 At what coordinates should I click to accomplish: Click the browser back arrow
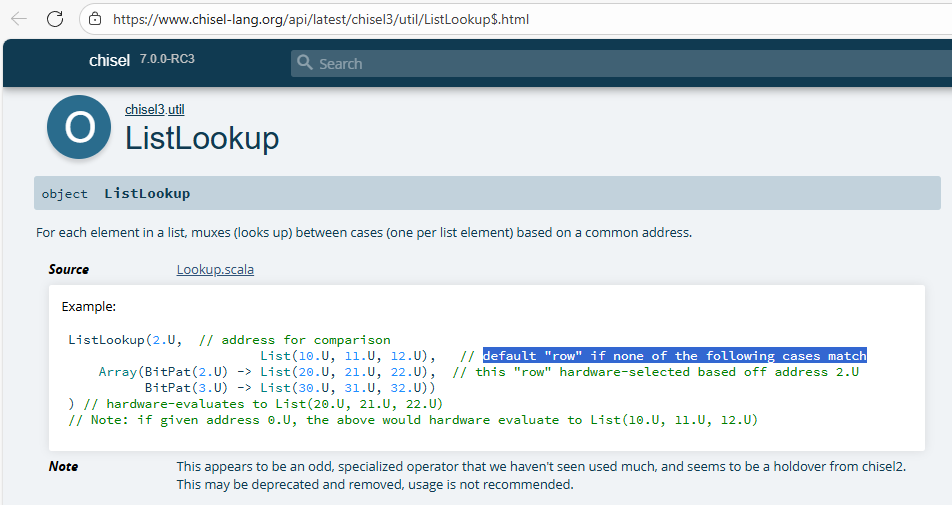click(x=19, y=19)
